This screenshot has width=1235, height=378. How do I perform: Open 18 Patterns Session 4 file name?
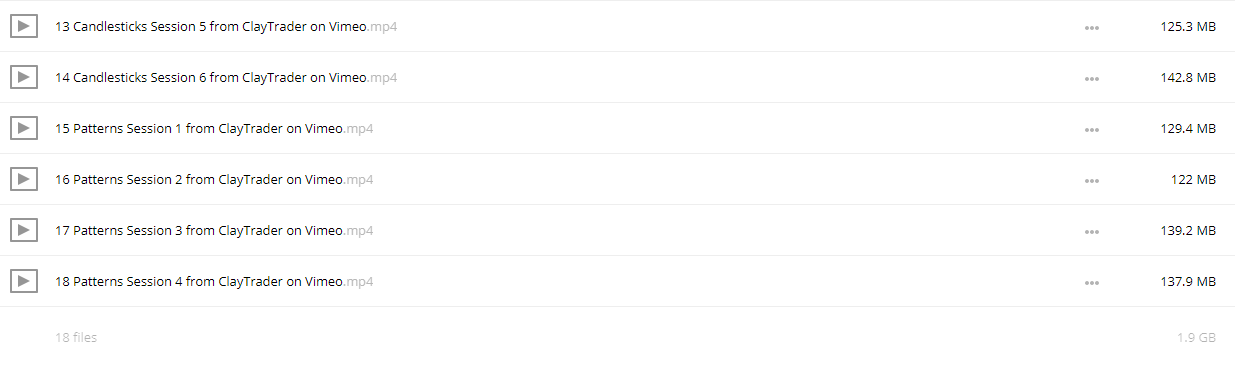coord(214,281)
